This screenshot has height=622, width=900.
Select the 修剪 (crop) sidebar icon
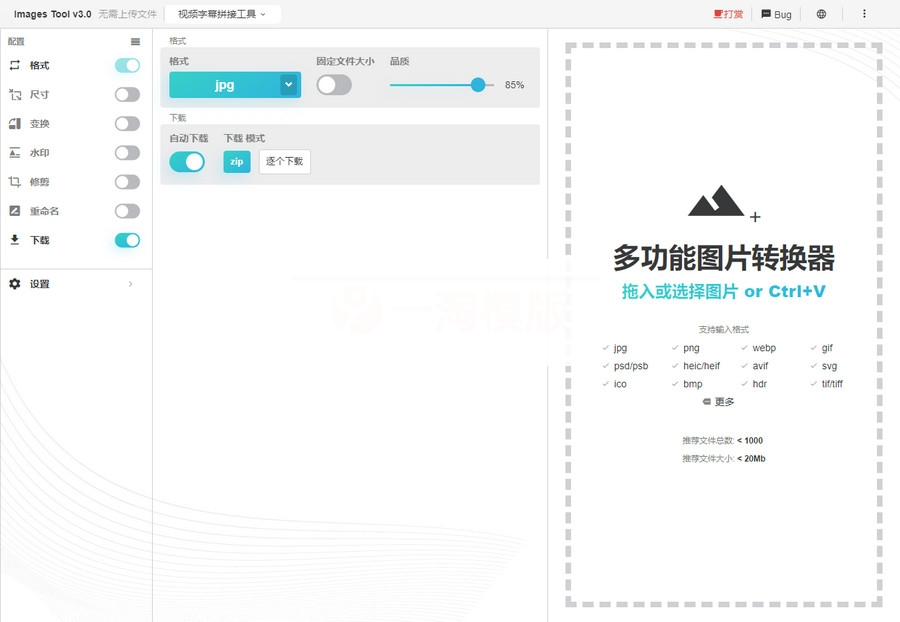(15, 181)
